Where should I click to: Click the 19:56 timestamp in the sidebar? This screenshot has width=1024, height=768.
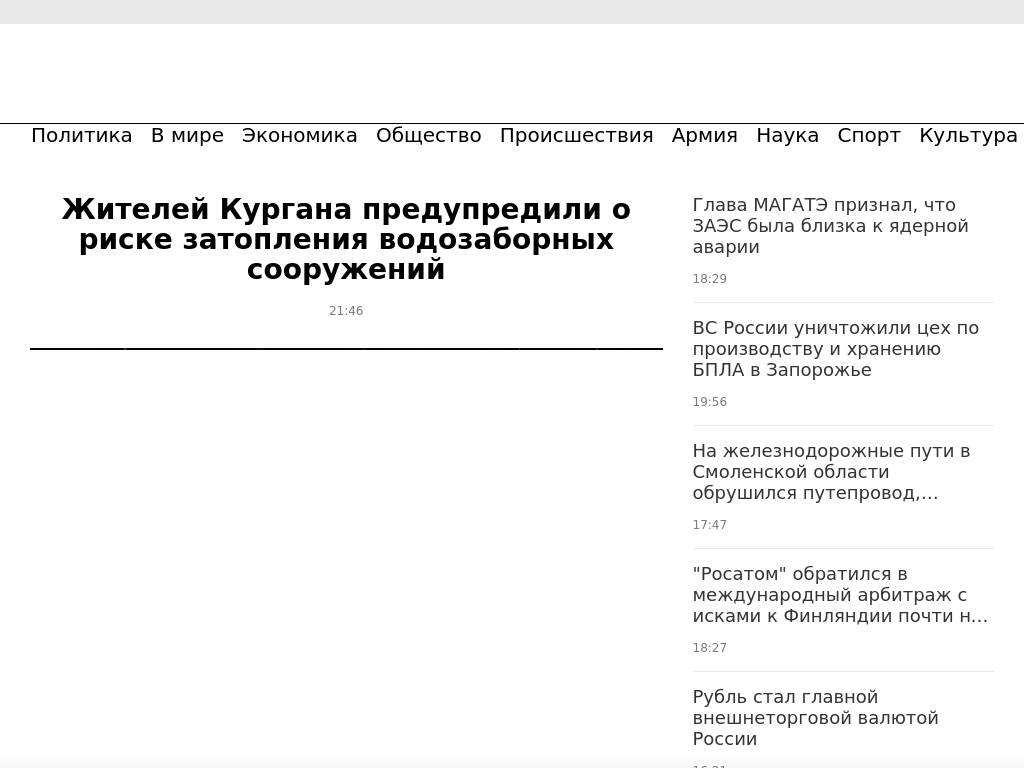[709, 402]
